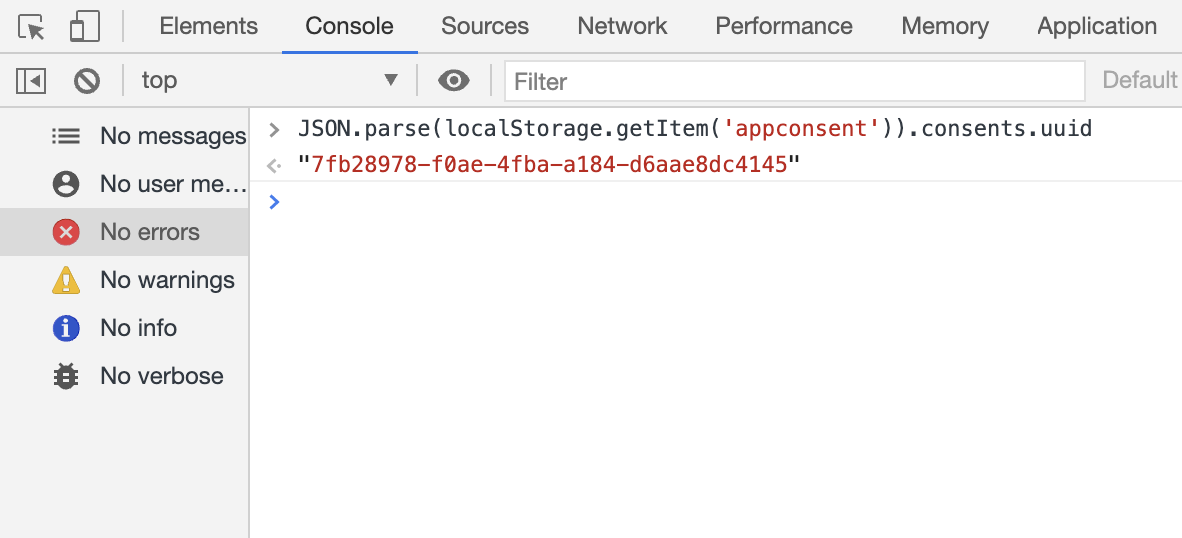Open the Network tab
Viewport: 1182px width, 538px height.
(622, 27)
